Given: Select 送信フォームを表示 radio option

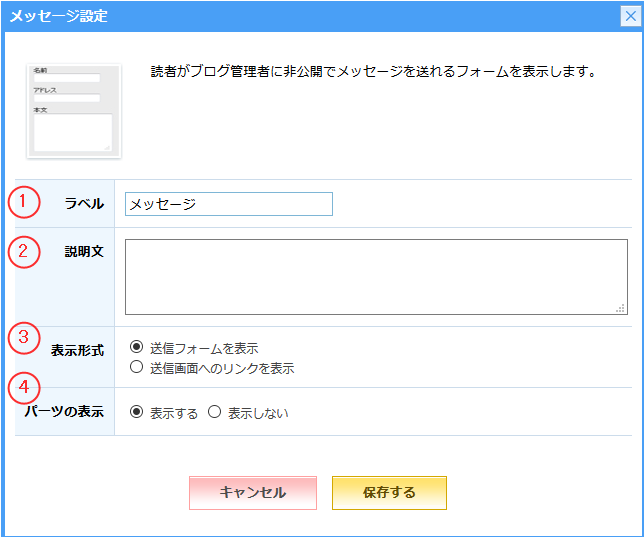Looking at the screenshot, I should coord(137,348).
